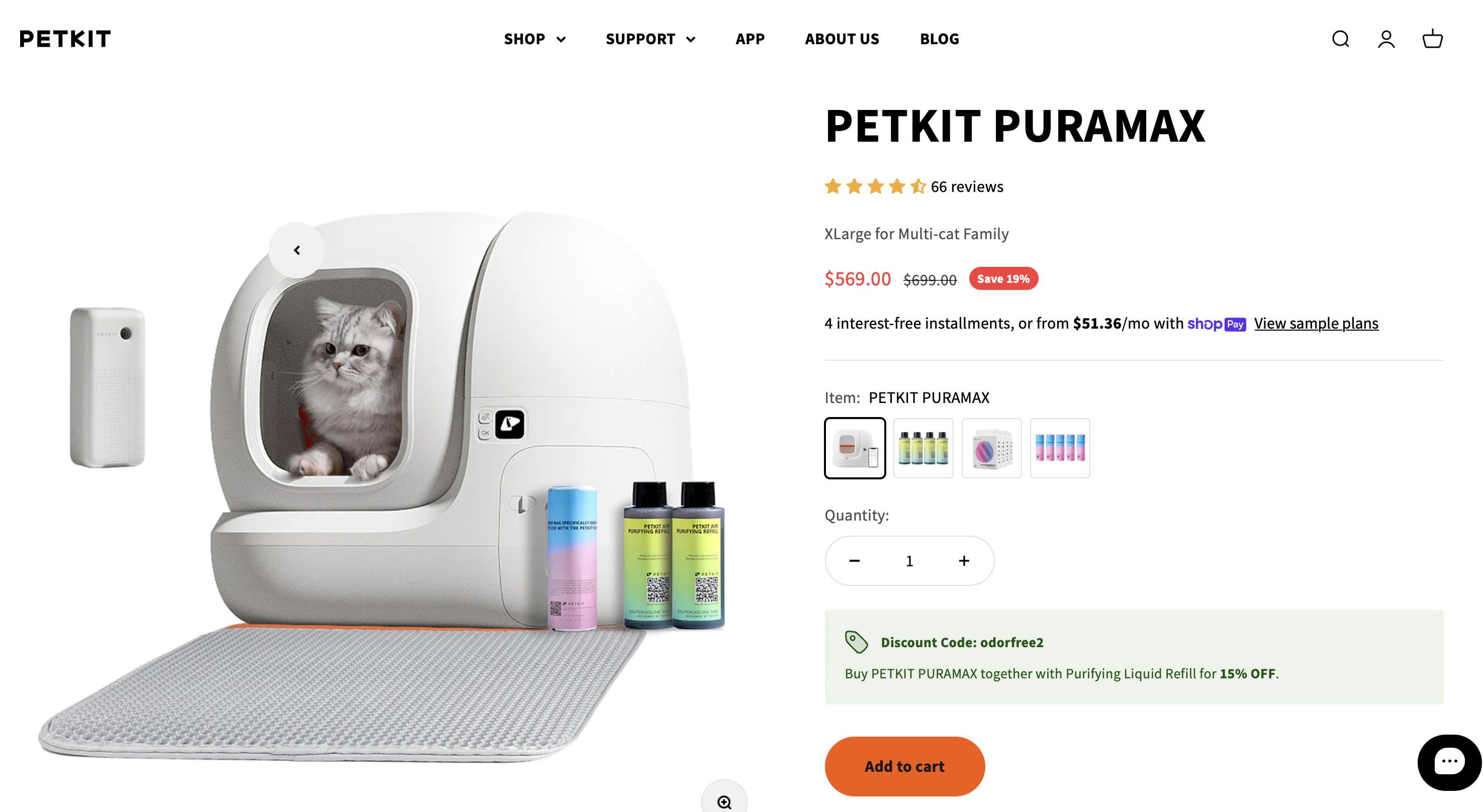This screenshot has width=1483, height=812.
Task: Open the account profile icon
Action: click(1386, 39)
